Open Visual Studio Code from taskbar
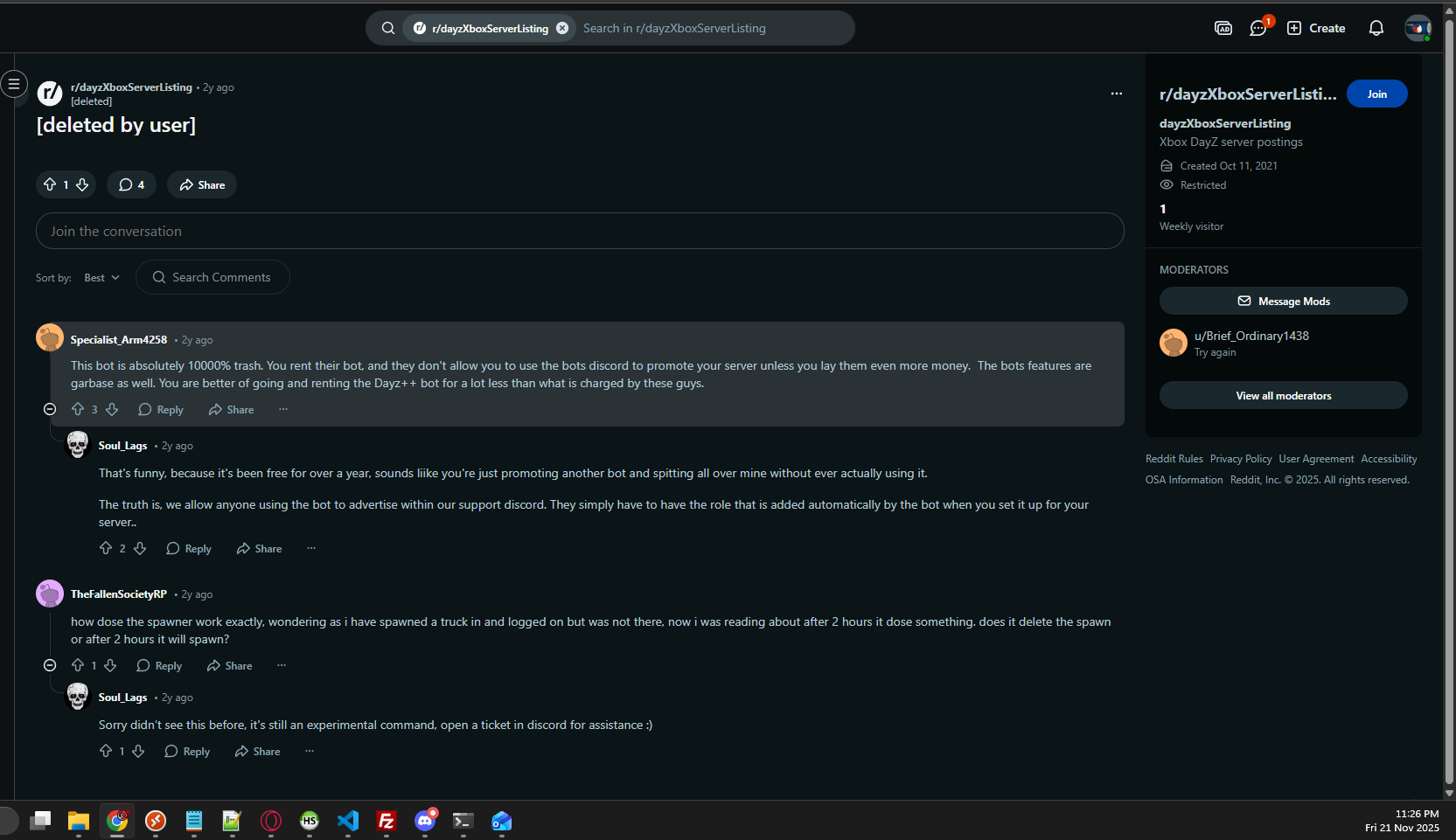This screenshot has width=1456, height=840. tap(348, 821)
